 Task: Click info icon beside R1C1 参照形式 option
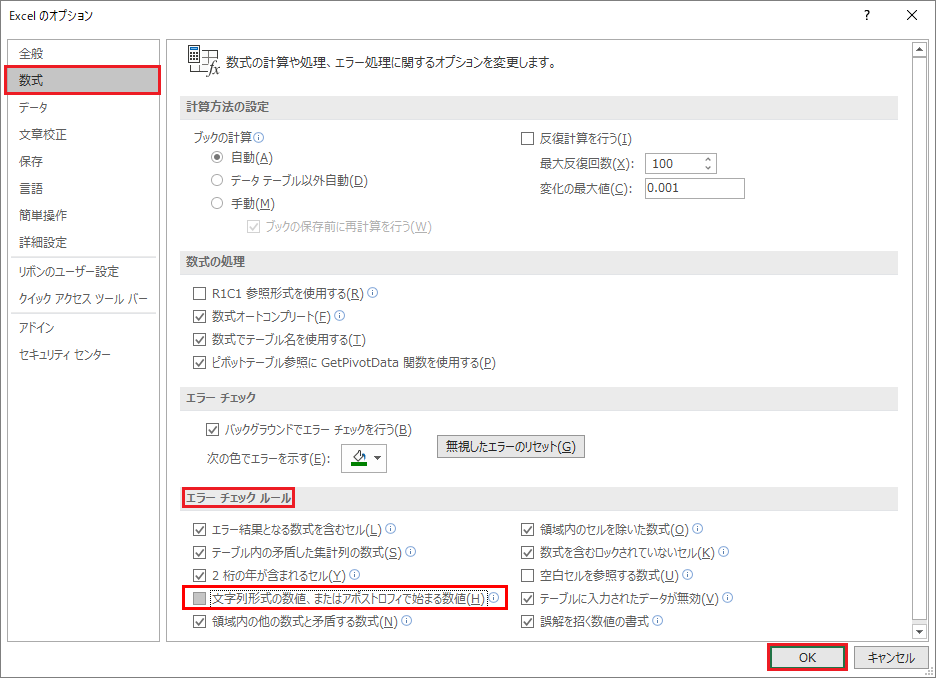373,294
